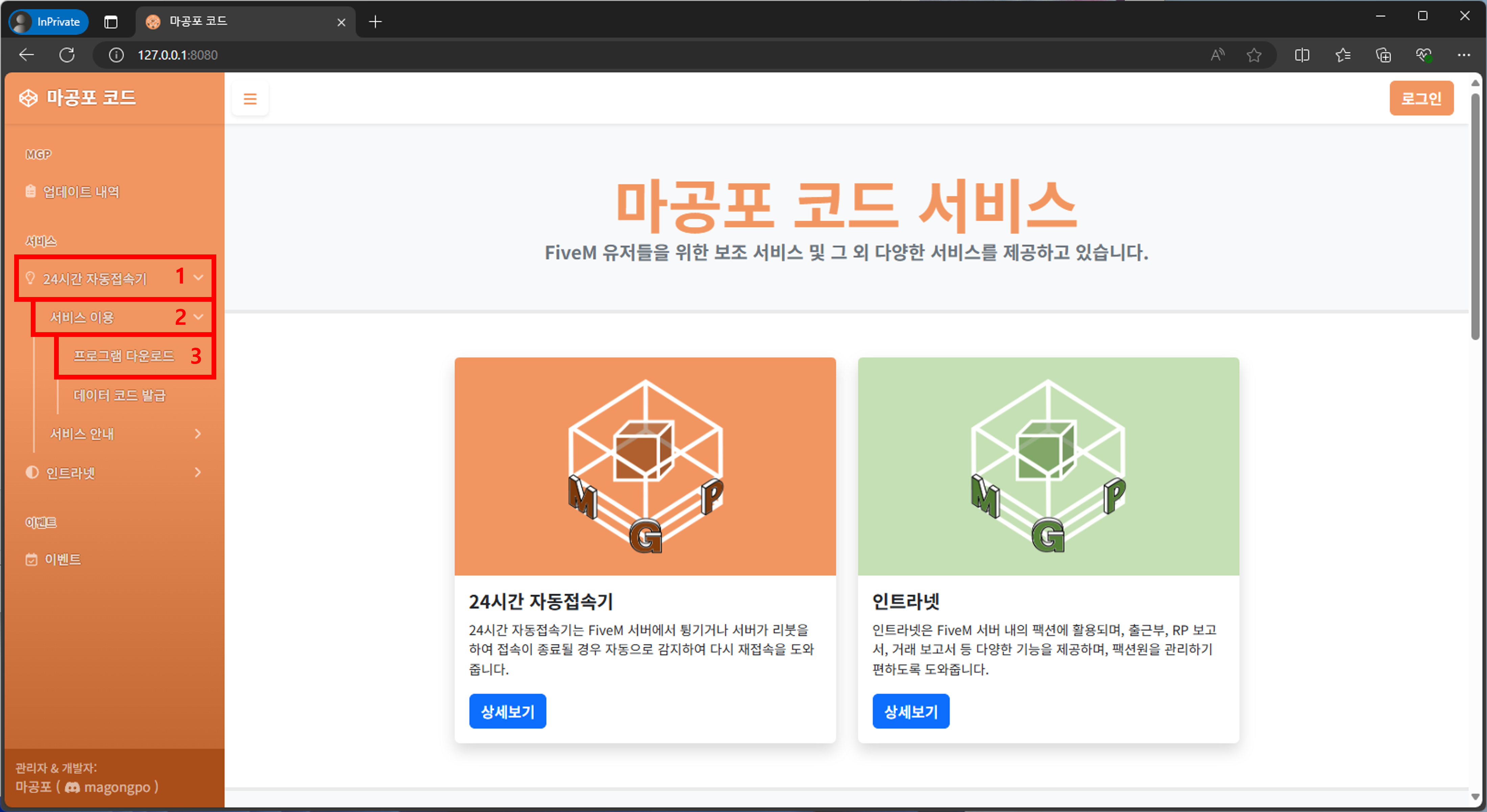The height and width of the screenshot is (812, 1487).
Task: Reload the page with the refresh icon
Action: [x=67, y=55]
